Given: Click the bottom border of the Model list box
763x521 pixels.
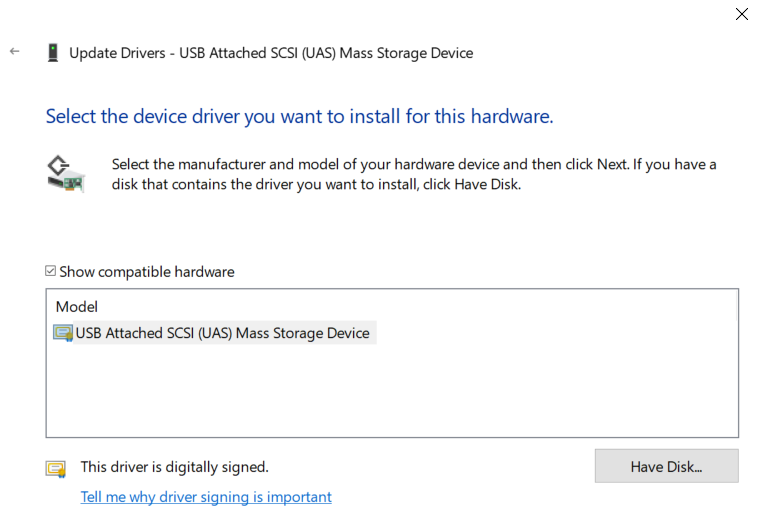Looking at the screenshot, I should click(392, 437).
